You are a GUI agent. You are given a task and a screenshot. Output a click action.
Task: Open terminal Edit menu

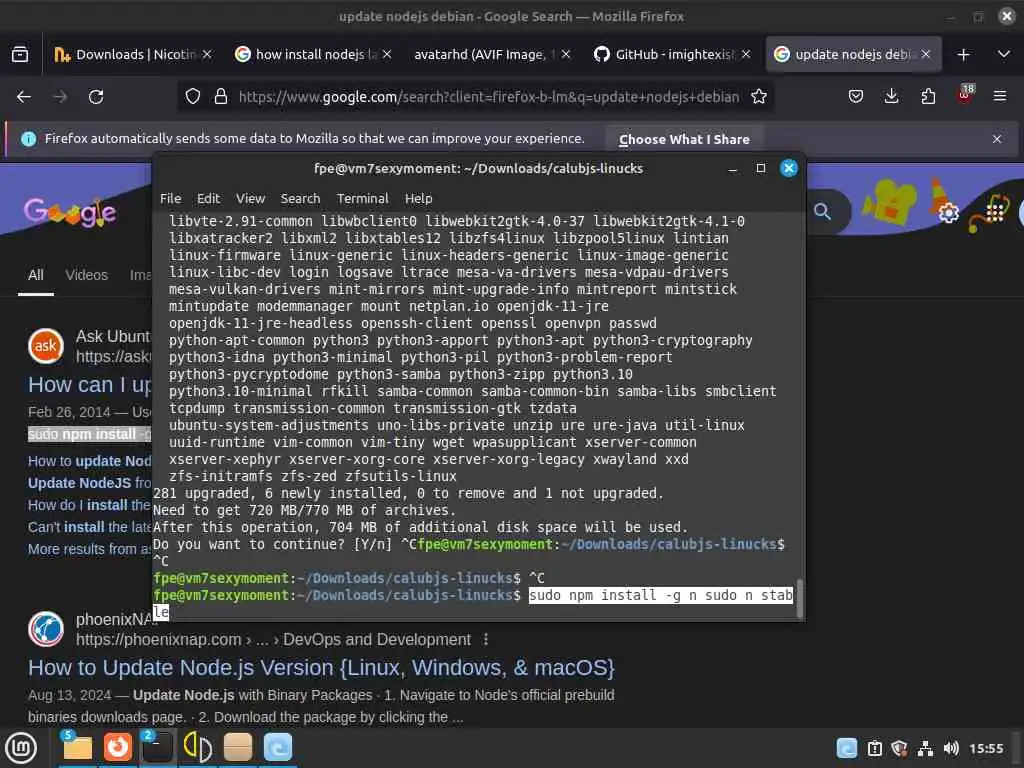point(208,199)
